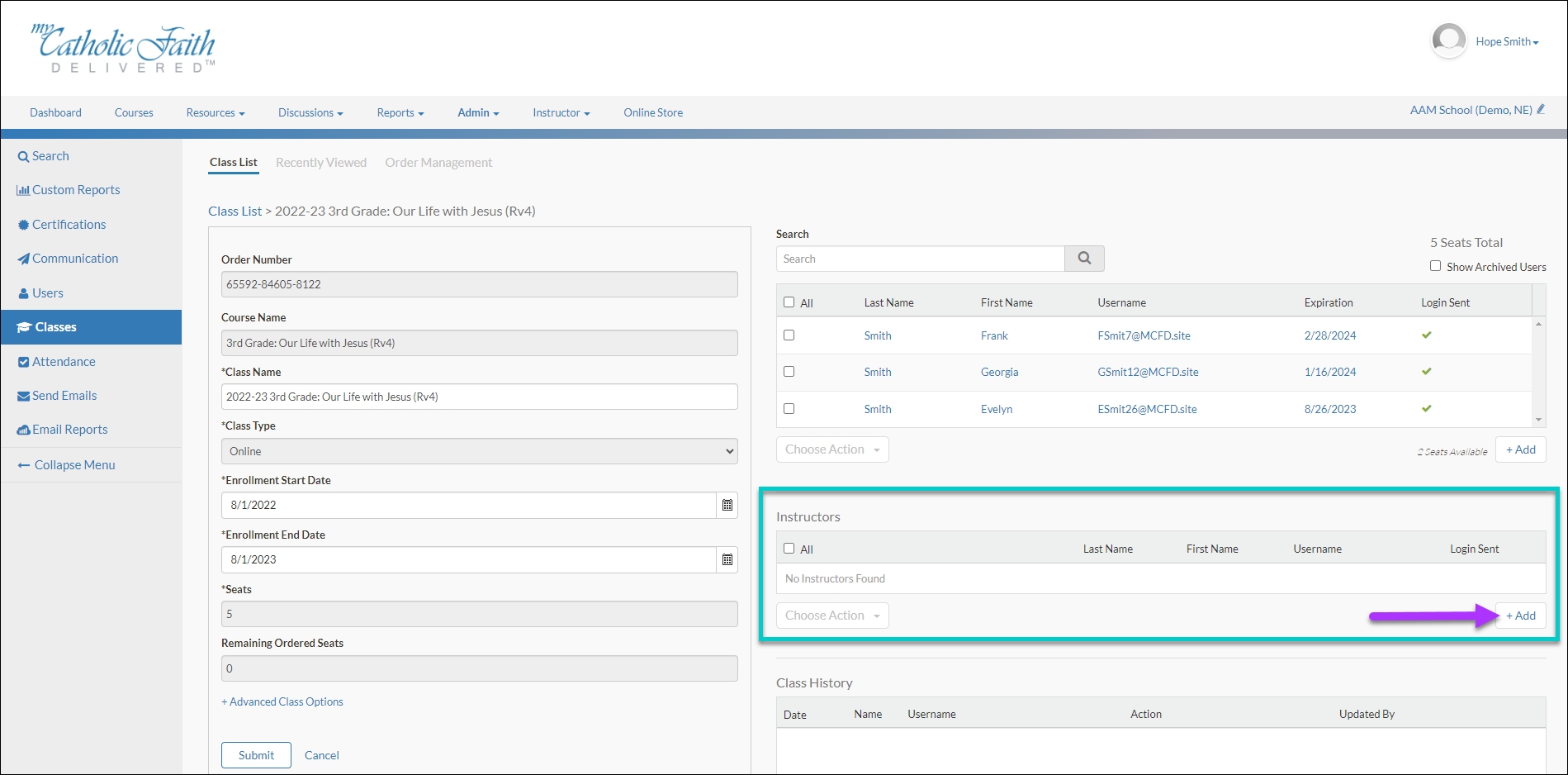Click the Classes graduation cap icon

tap(25, 327)
